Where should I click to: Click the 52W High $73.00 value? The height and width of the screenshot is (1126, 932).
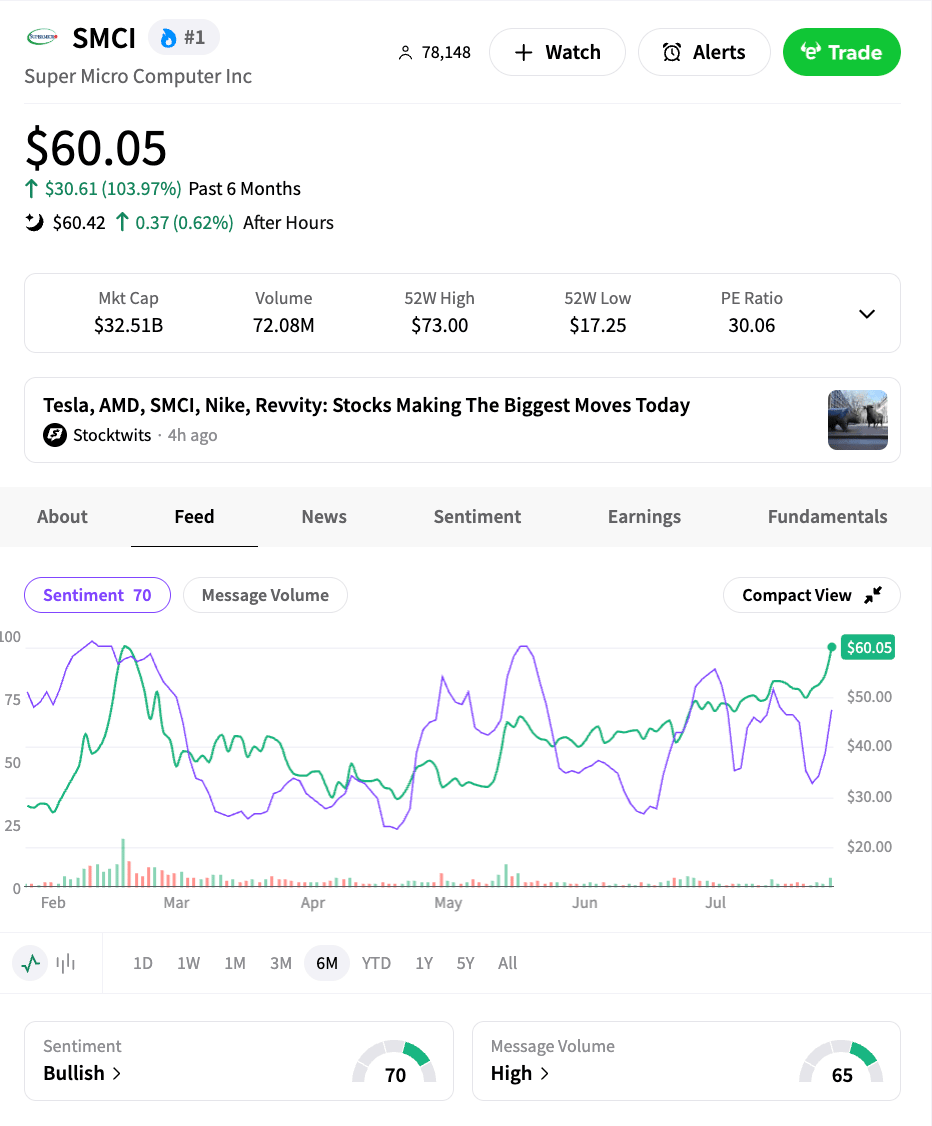(439, 325)
